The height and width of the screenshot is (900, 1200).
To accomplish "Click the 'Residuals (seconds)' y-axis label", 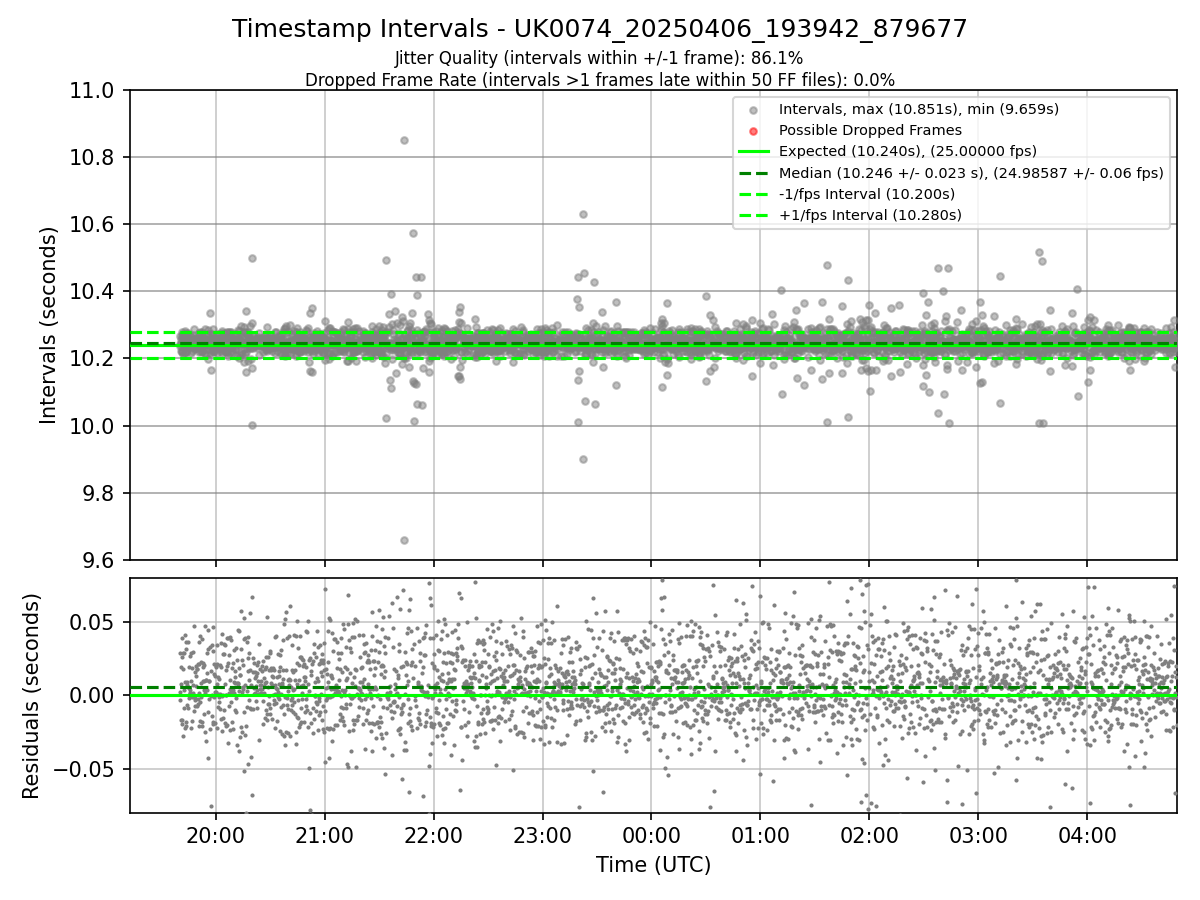I will [x=31, y=696].
